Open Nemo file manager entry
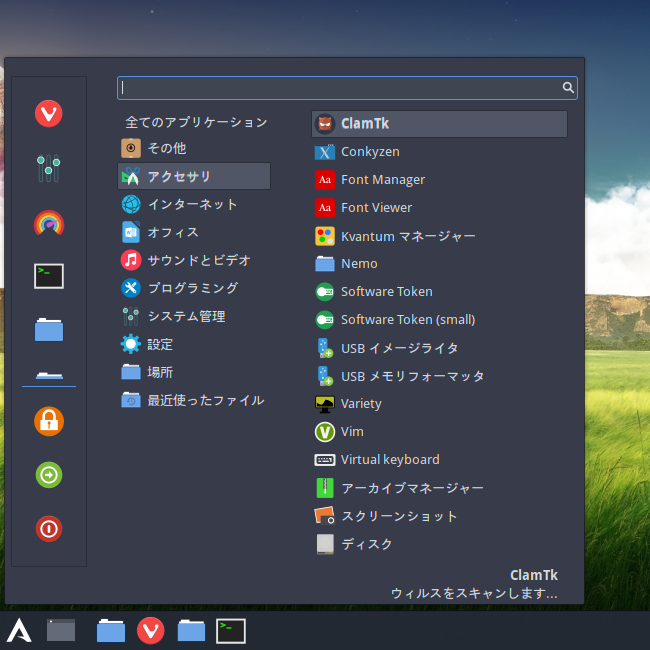Viewport: 650px width, 650px height. (439, 264)
